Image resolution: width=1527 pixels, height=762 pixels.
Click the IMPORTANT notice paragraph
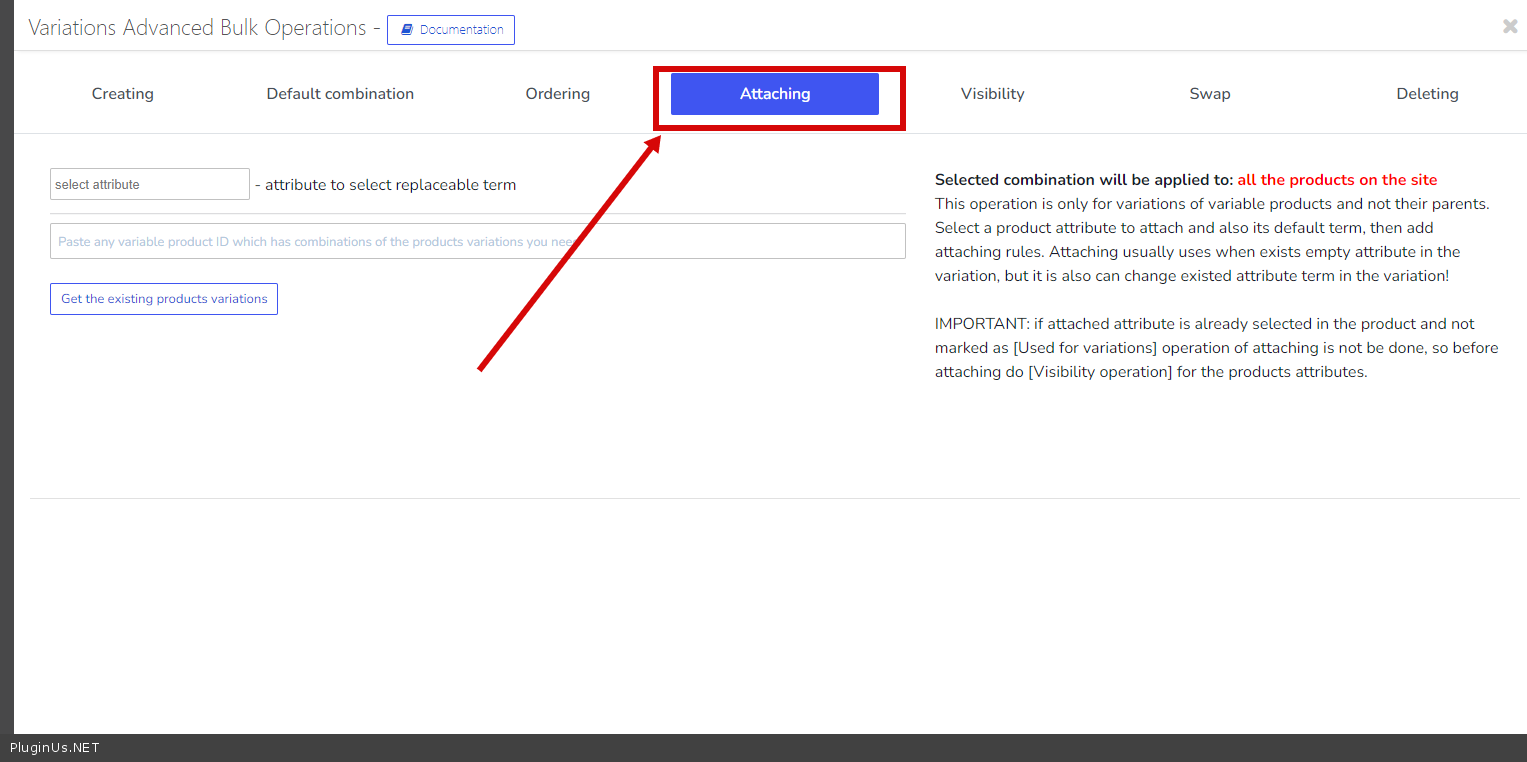pos(1215,348)
